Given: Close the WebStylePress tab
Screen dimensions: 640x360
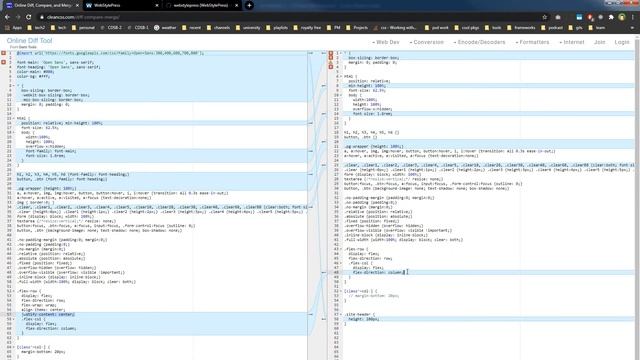Looking at the screenshot, I should pos(157,5).
